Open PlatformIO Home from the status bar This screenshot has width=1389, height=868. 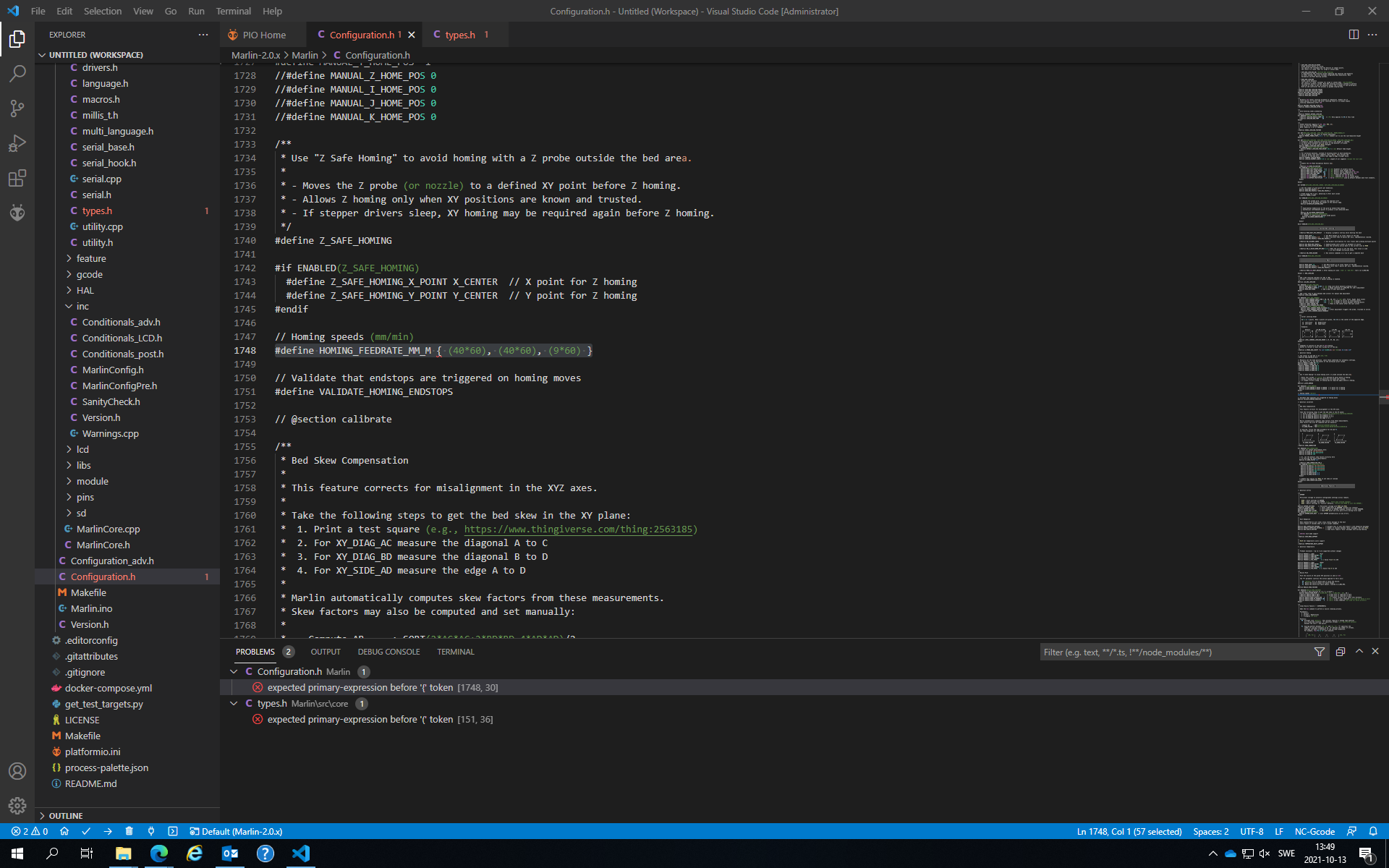click(x=64, y=831)
